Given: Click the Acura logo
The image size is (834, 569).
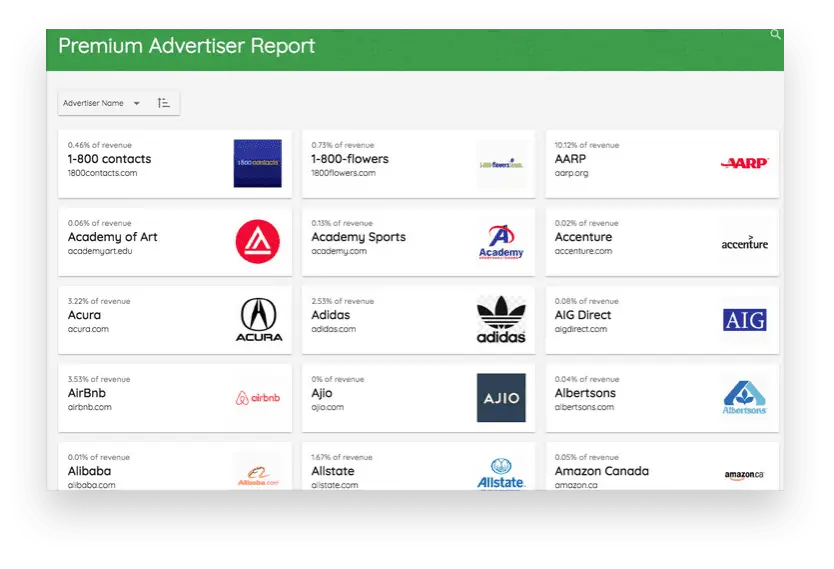Looking at the screenshot, I should (x=258, y=320).
